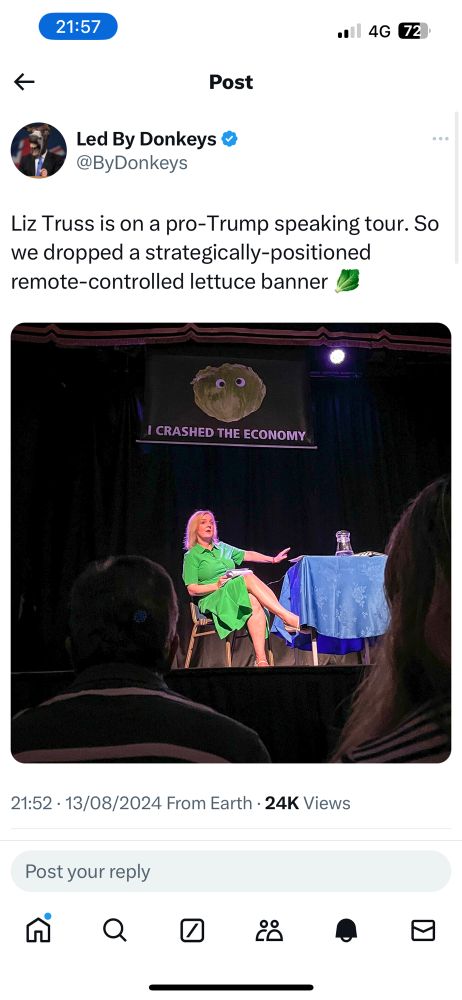Tap the blue verified badge

point(230,138)
